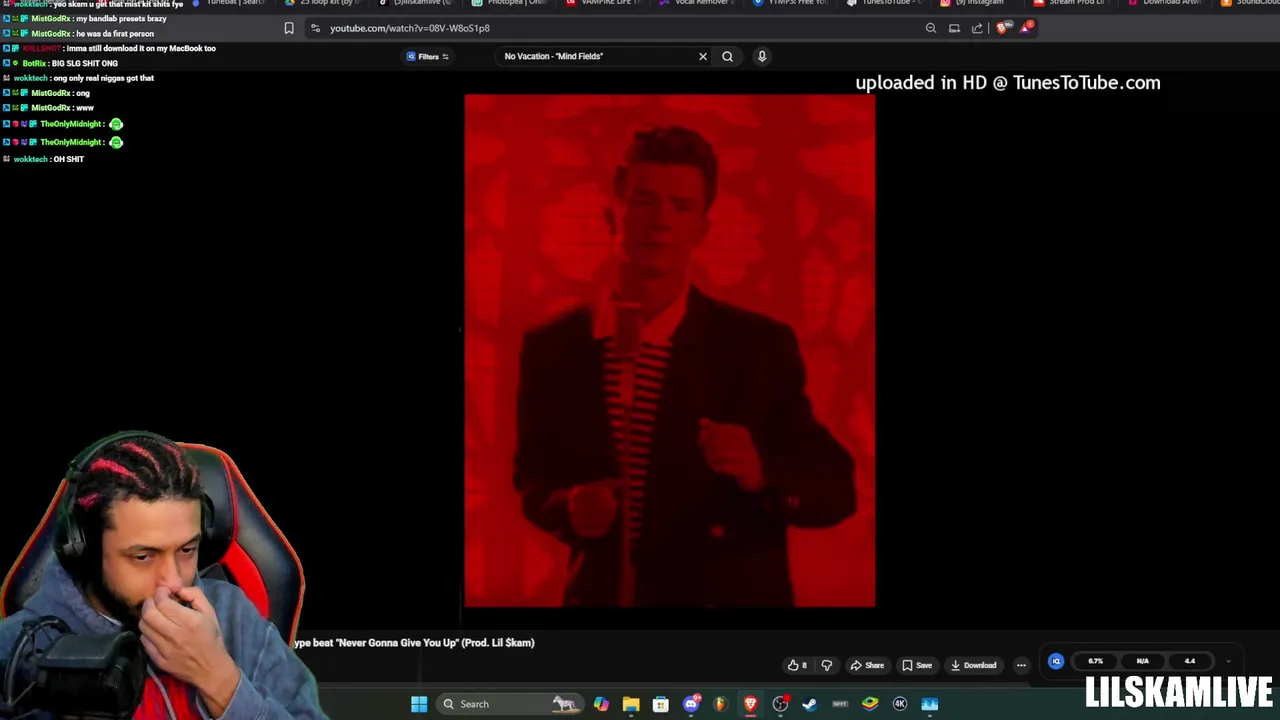Viewport: 1280px width, 720px height.
Task: Click the youtube.com address bar URL
Action: click(410, 28)
